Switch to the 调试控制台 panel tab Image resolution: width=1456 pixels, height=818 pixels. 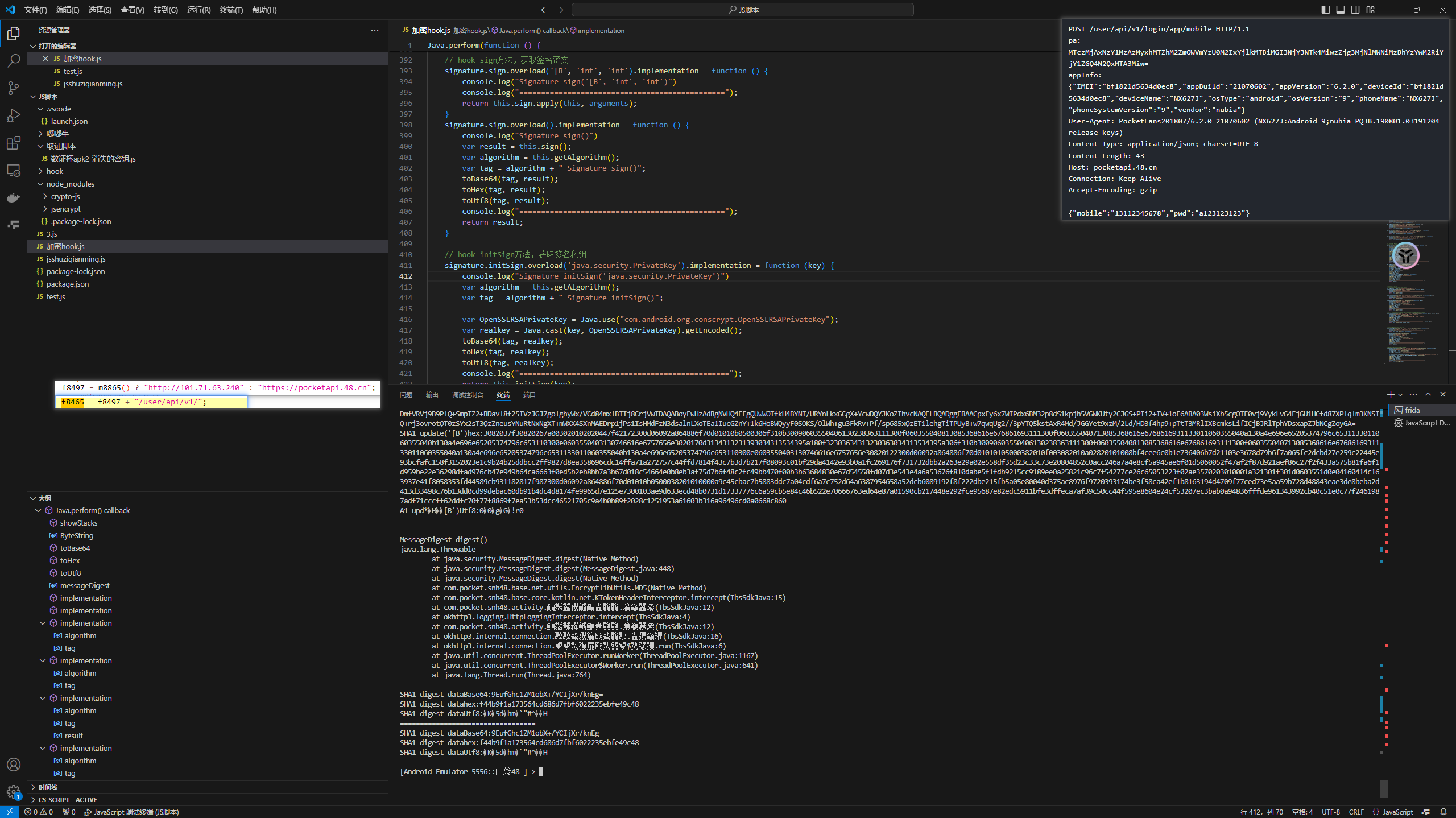pos(467,395)
